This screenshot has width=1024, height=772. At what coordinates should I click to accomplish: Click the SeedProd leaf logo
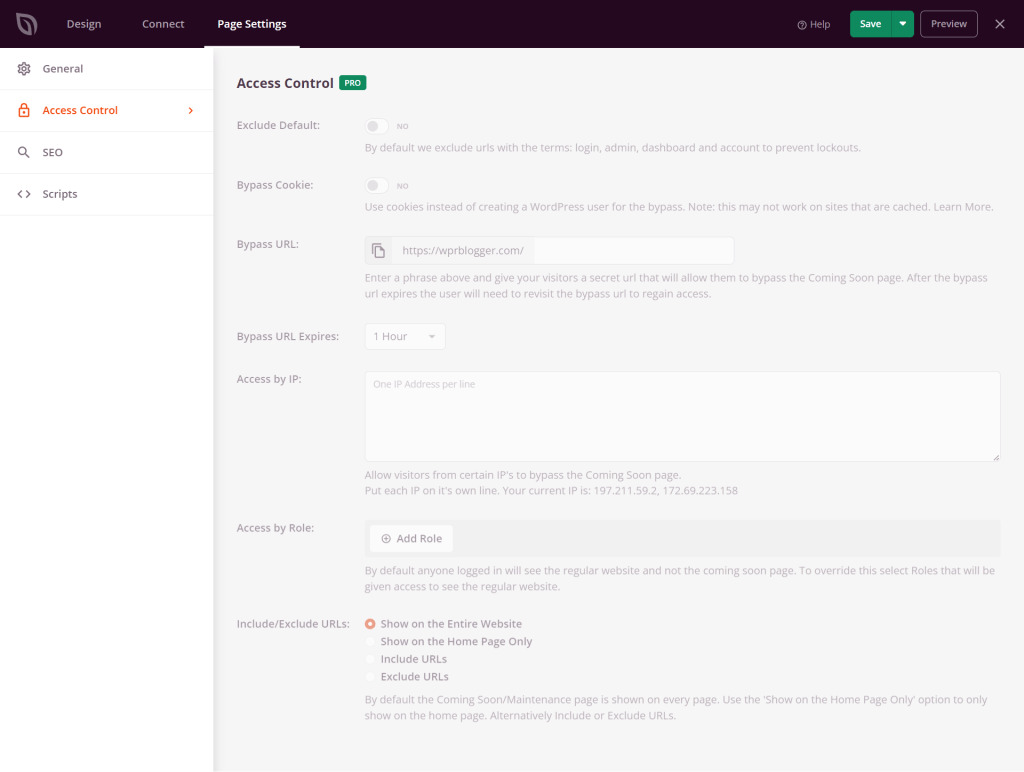click(27, 24)
